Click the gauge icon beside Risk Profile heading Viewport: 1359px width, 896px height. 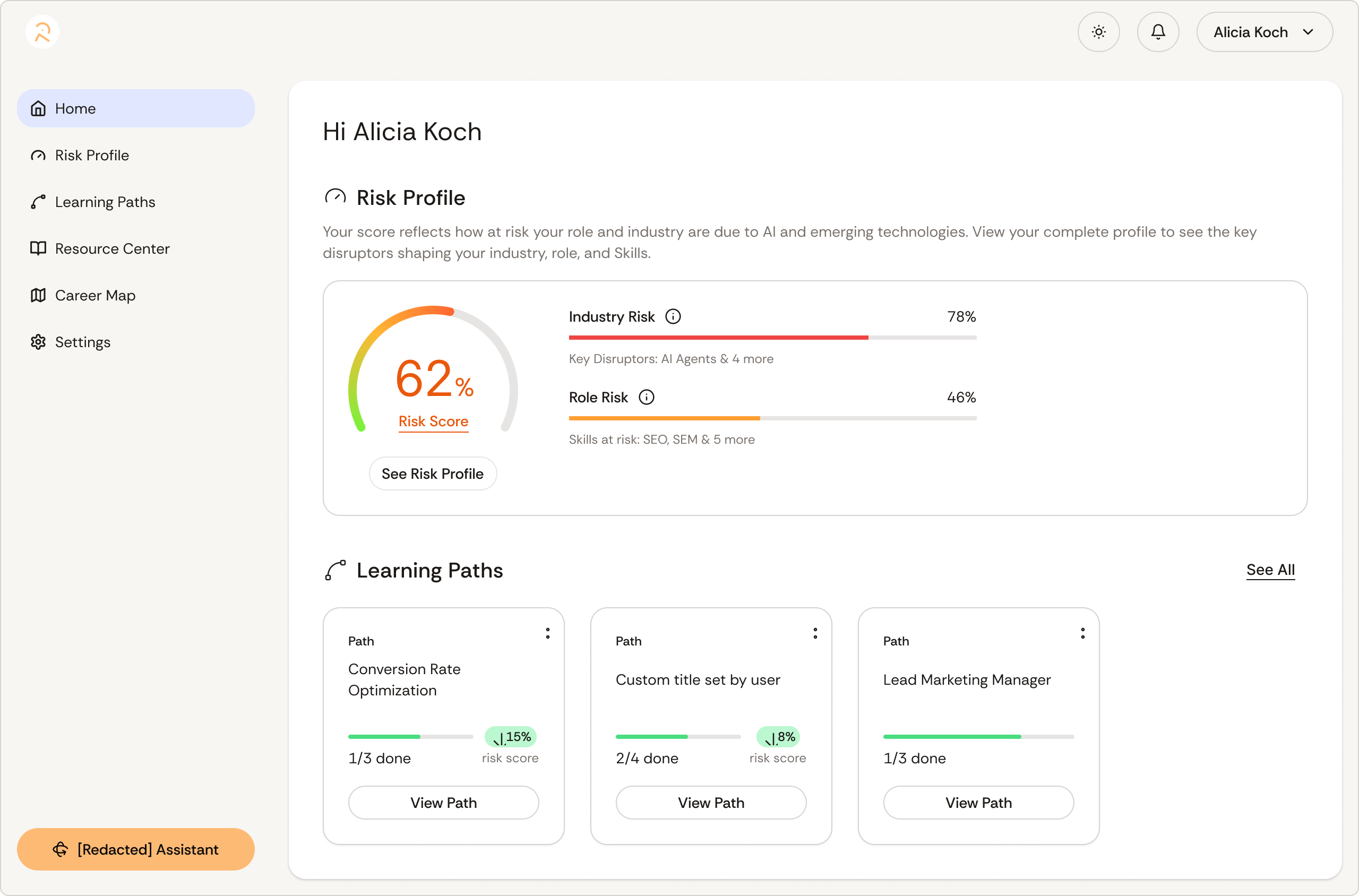coord(336,196)
